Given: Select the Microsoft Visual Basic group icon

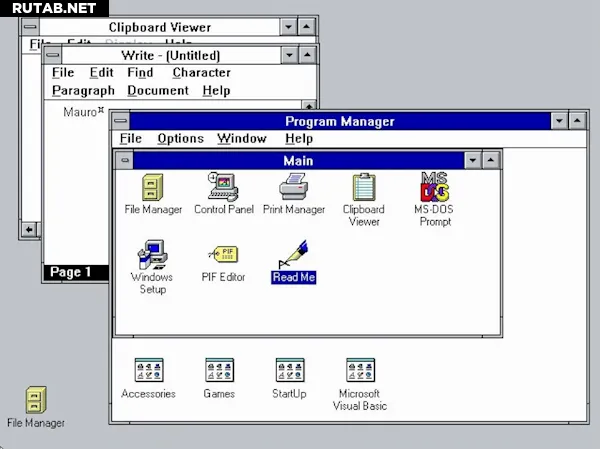Looking at the screenshot, I should [360, 371].
